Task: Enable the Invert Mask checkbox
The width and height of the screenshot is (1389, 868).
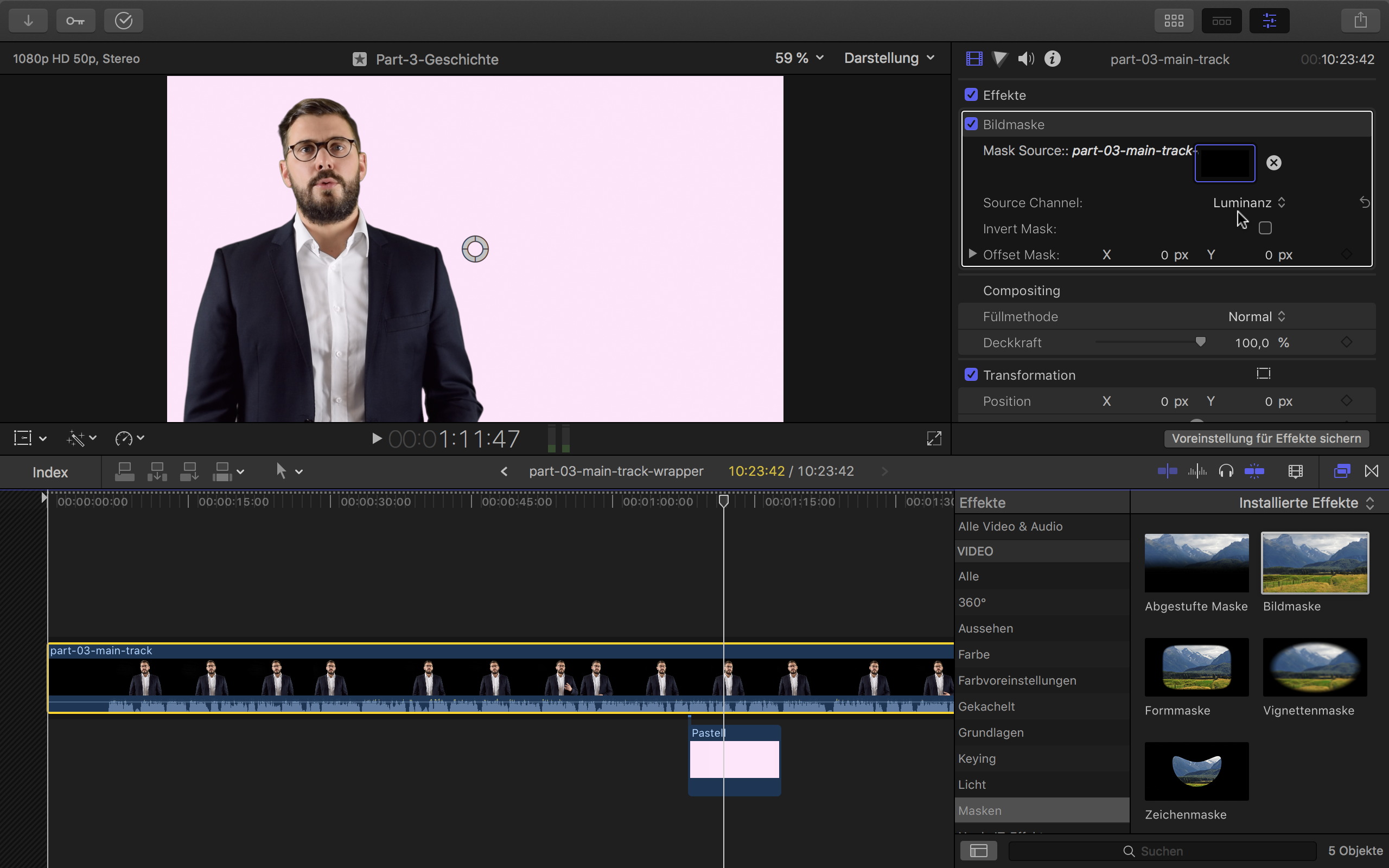Action: 1265,228
